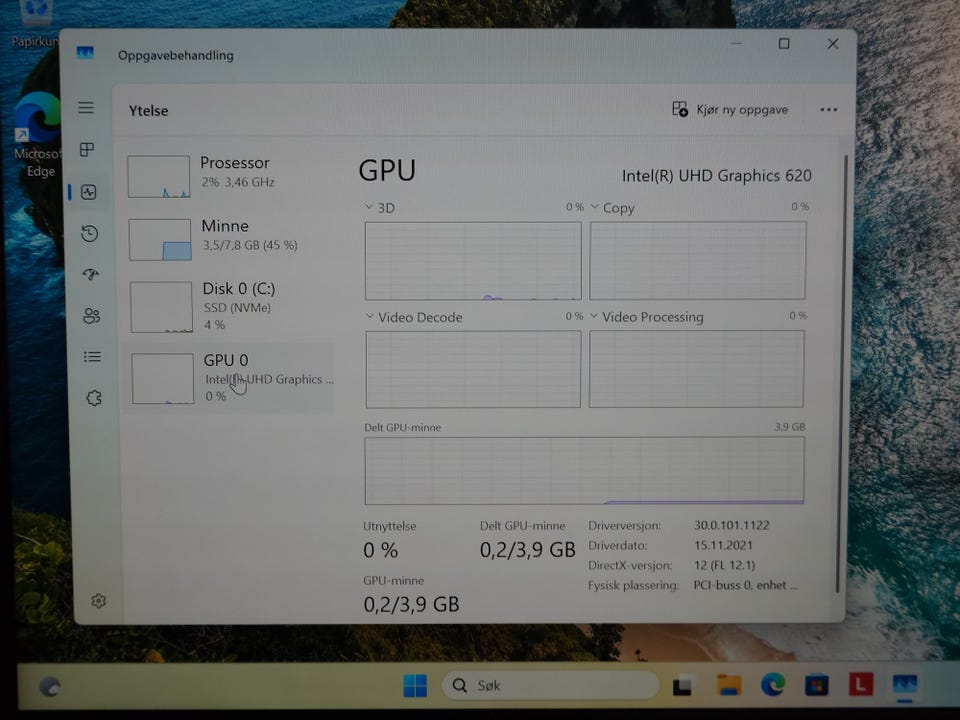Open the Details list page icon
The height and width of the screenshot is (720, 960).
pyautogui.click(x=92, y=356)
